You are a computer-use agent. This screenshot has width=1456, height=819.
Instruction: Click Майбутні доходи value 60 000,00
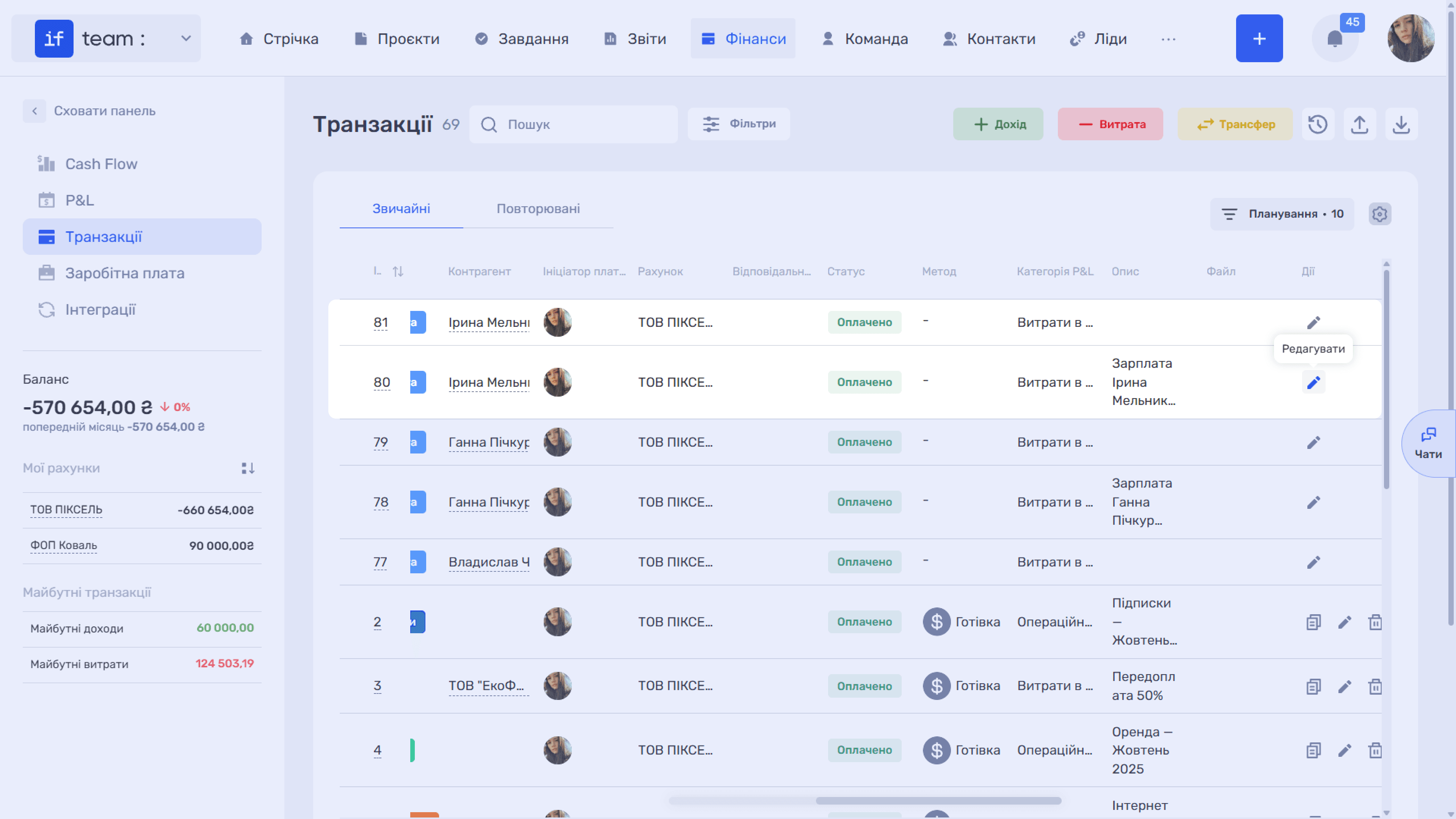[x=225, y=628]
